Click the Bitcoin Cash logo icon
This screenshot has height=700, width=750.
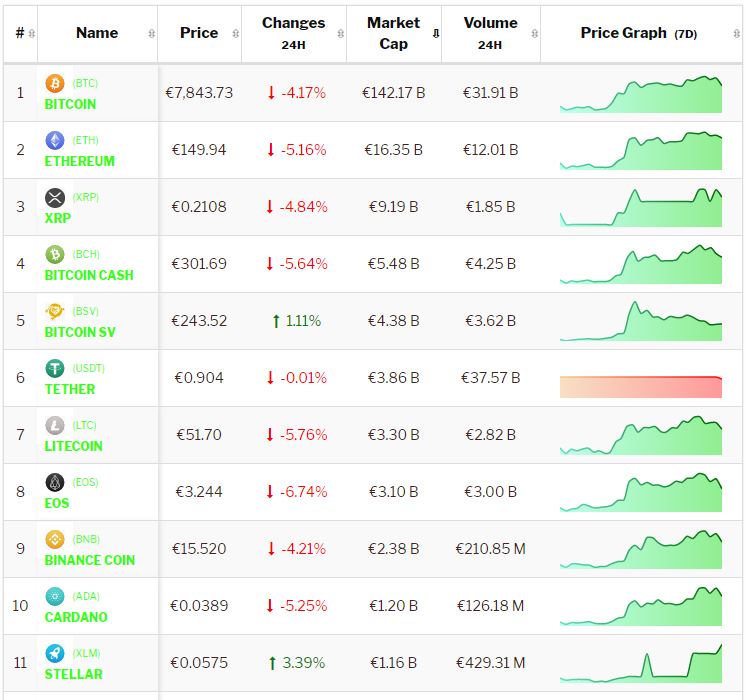click(x=55, y=255)
